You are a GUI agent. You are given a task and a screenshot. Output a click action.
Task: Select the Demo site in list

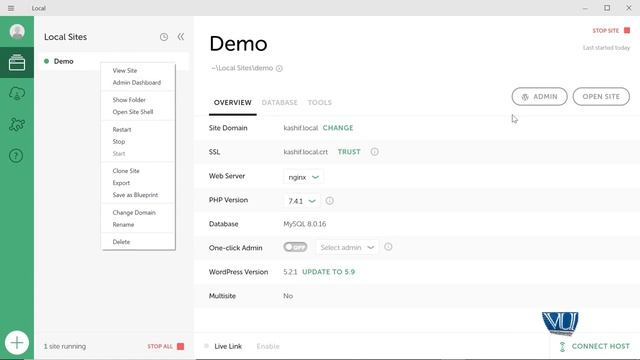(114, 61)
